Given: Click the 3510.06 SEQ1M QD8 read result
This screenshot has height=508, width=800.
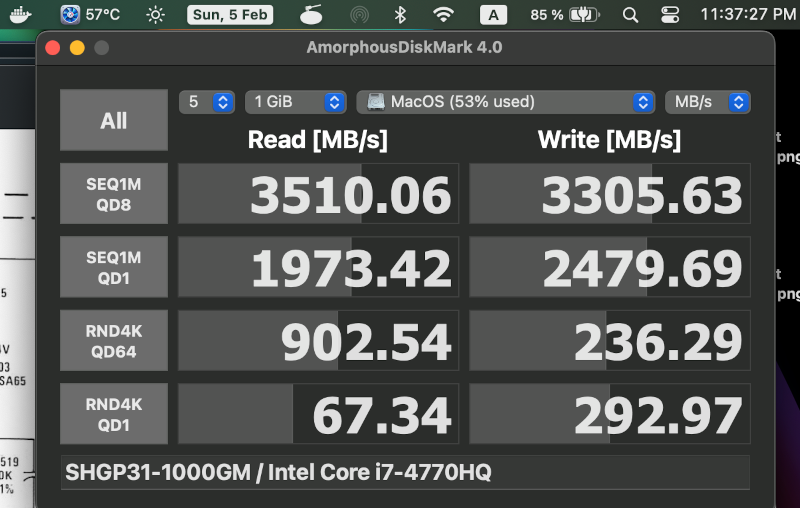Looking at the screenshot, I should (x=318, y=194).
